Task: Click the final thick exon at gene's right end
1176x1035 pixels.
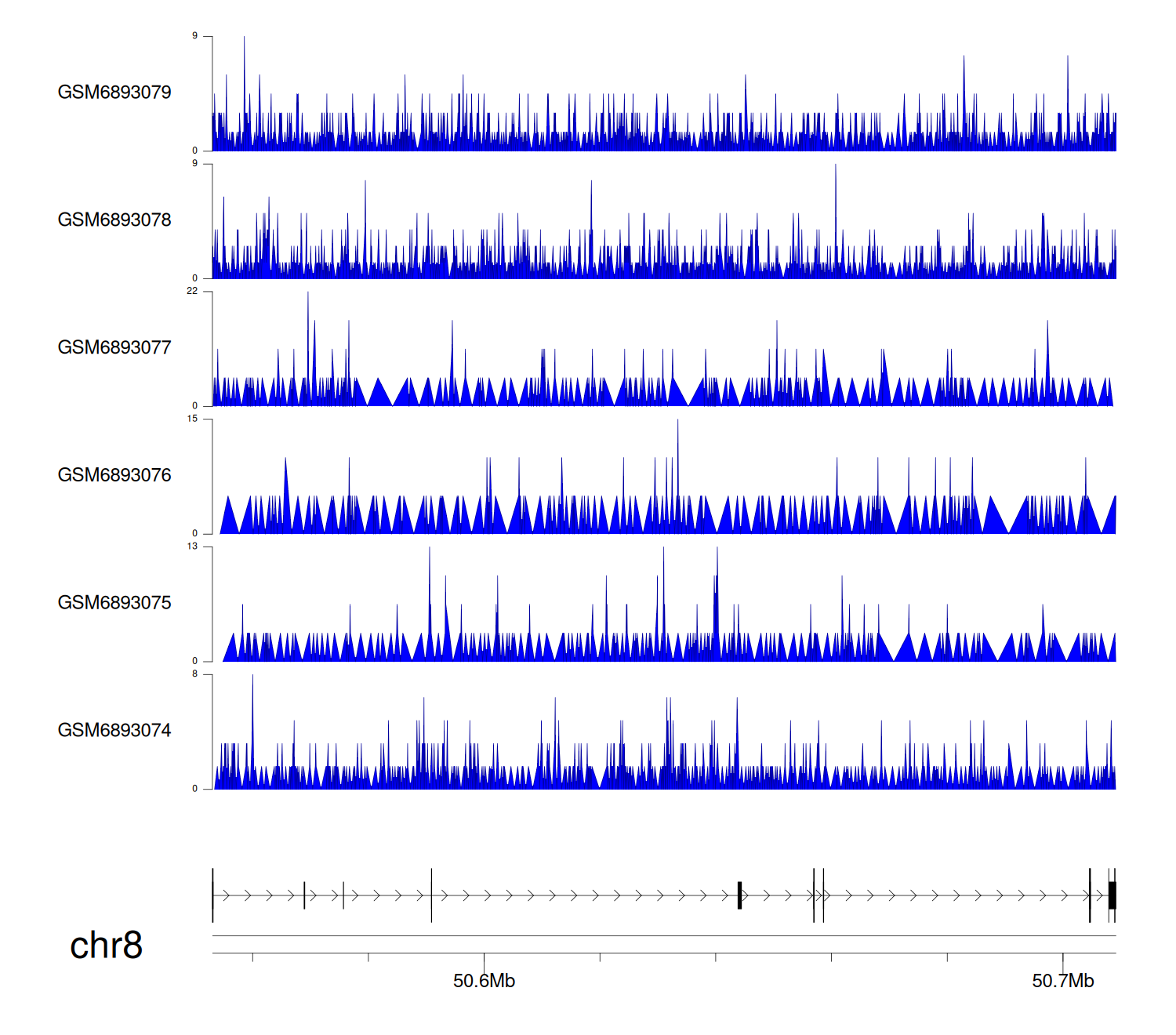Action: [x=1112, y=895]
